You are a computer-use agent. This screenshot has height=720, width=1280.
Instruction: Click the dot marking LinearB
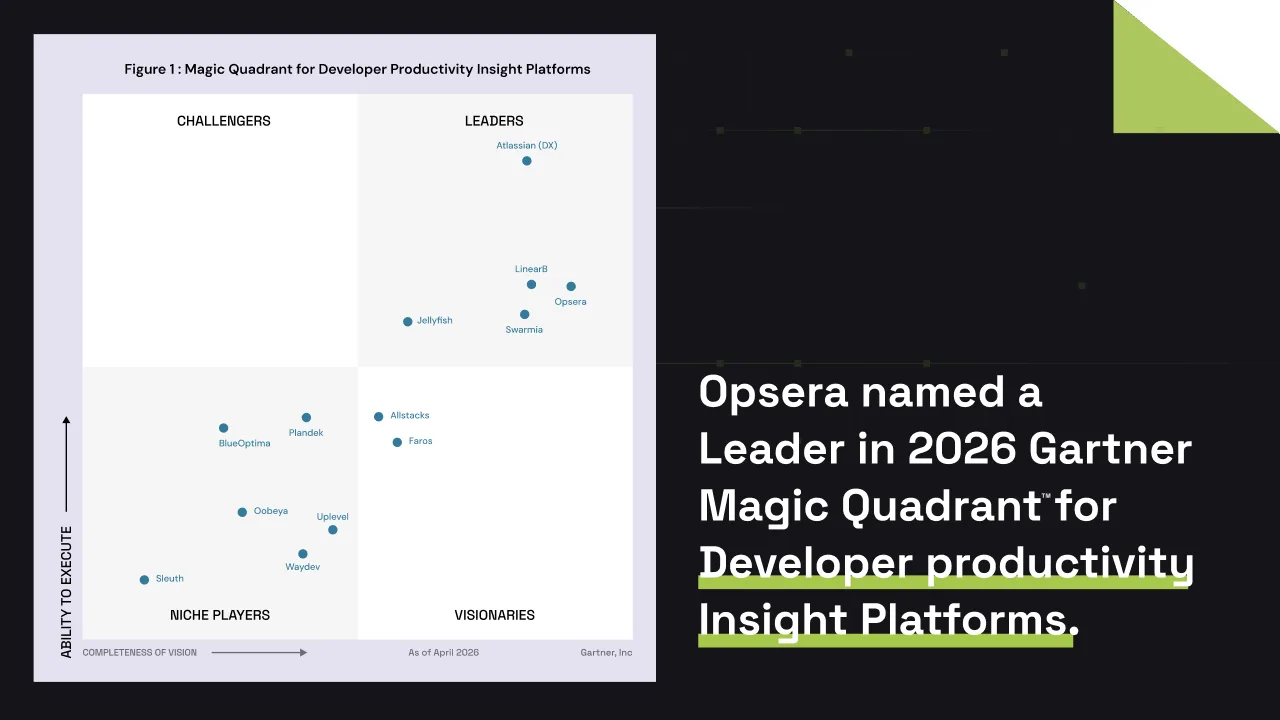[531, 285]
